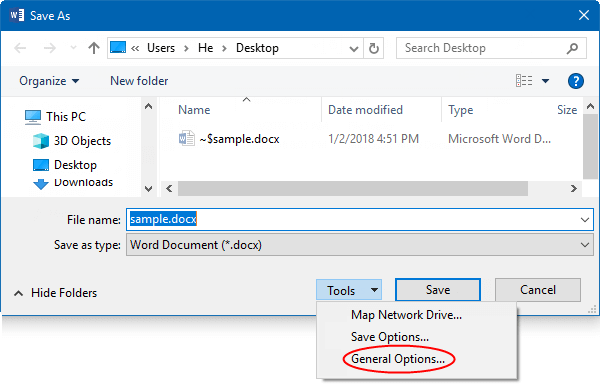Screen dimensions: 600x387
Task: Open the Help question mark icon
Action: [x=576, y=81]
